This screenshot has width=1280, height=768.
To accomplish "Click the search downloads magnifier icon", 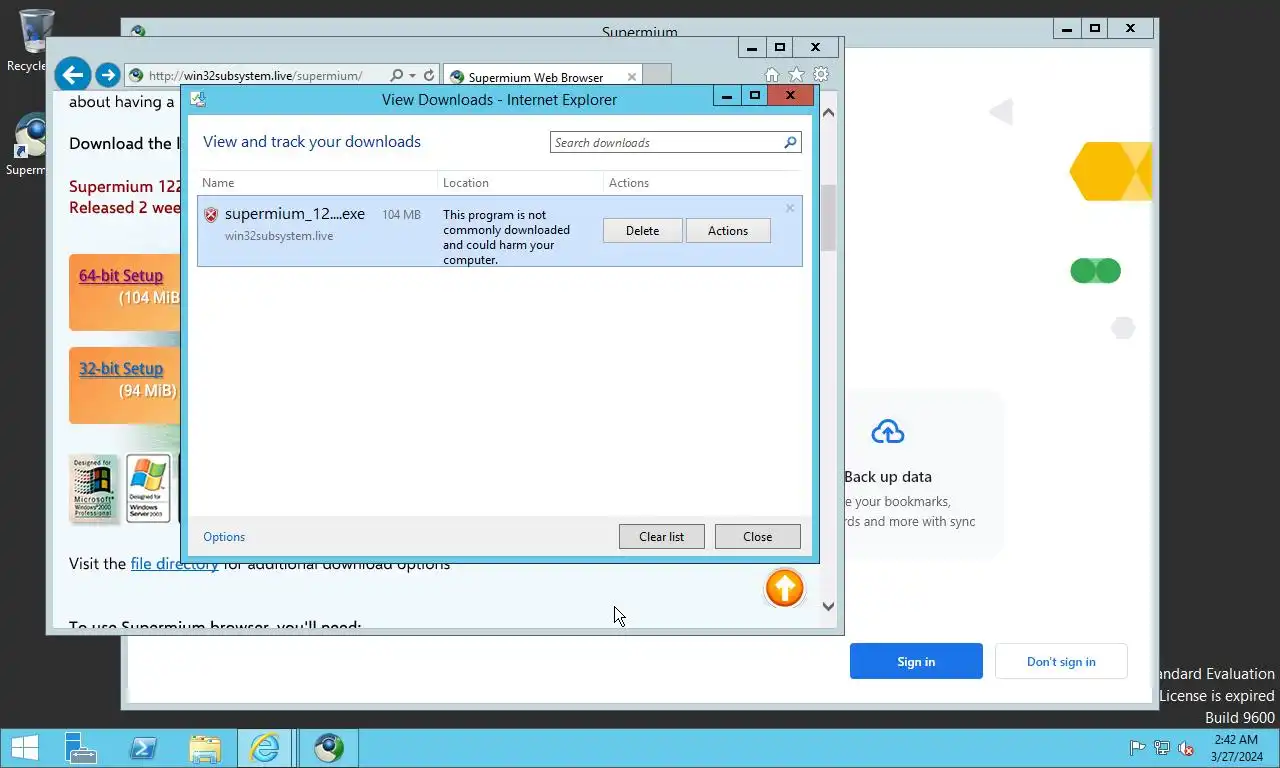I will tap(790, 143).
